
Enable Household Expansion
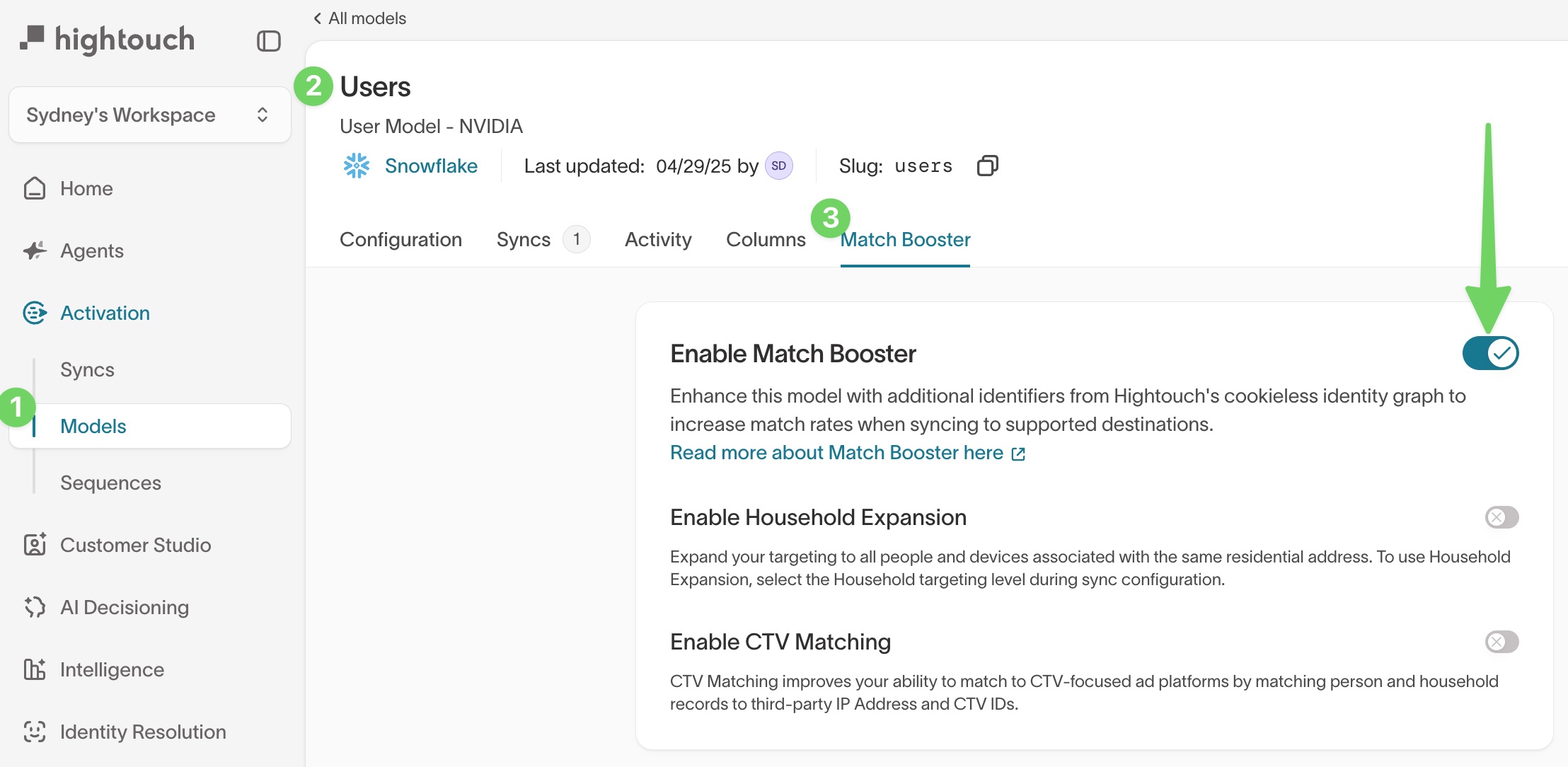pyautogui.click(x=1501, y=517)
